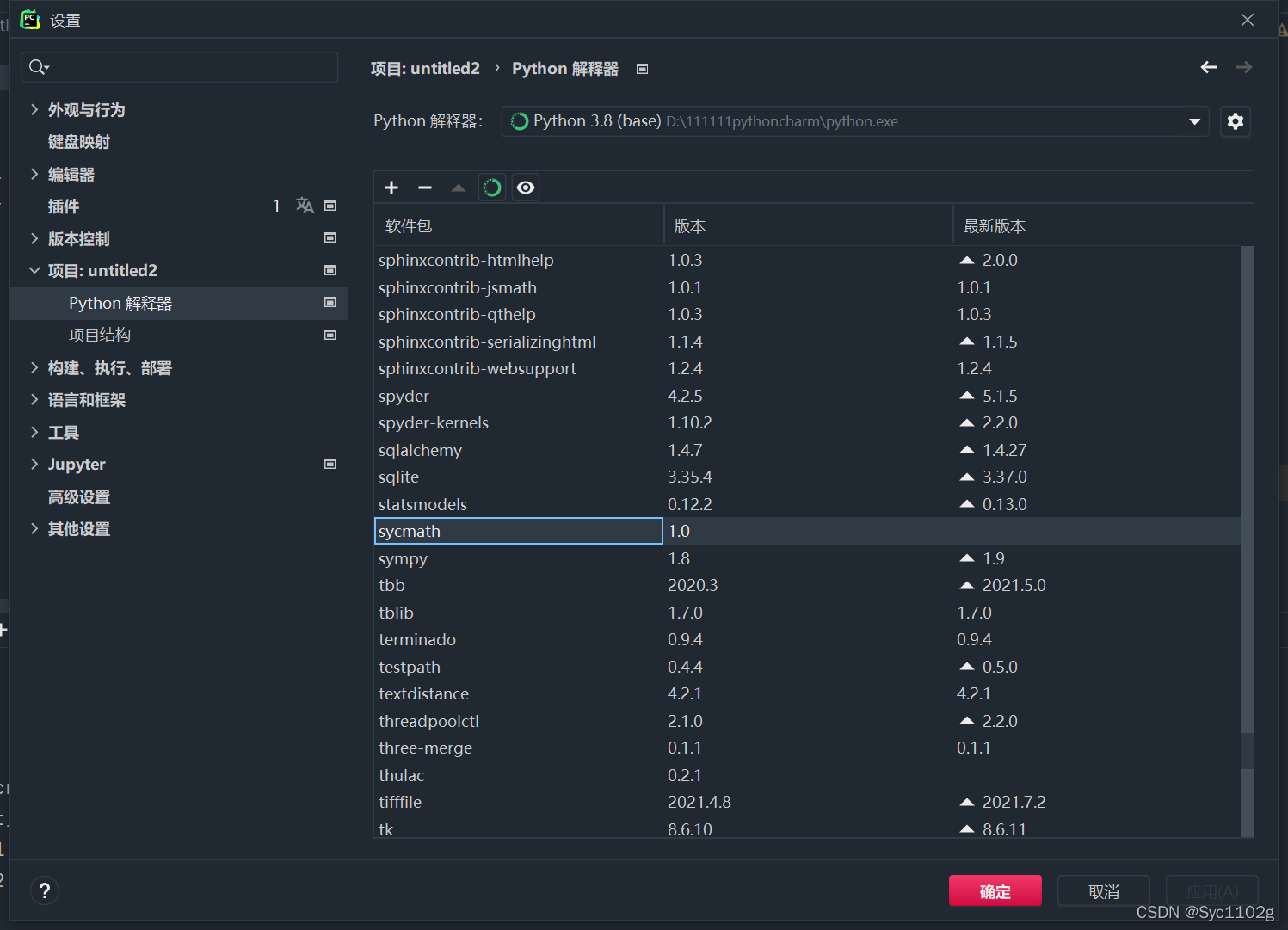Expand the 版本控制 section
The image size is (1288, 930).
tap(34, 238)
